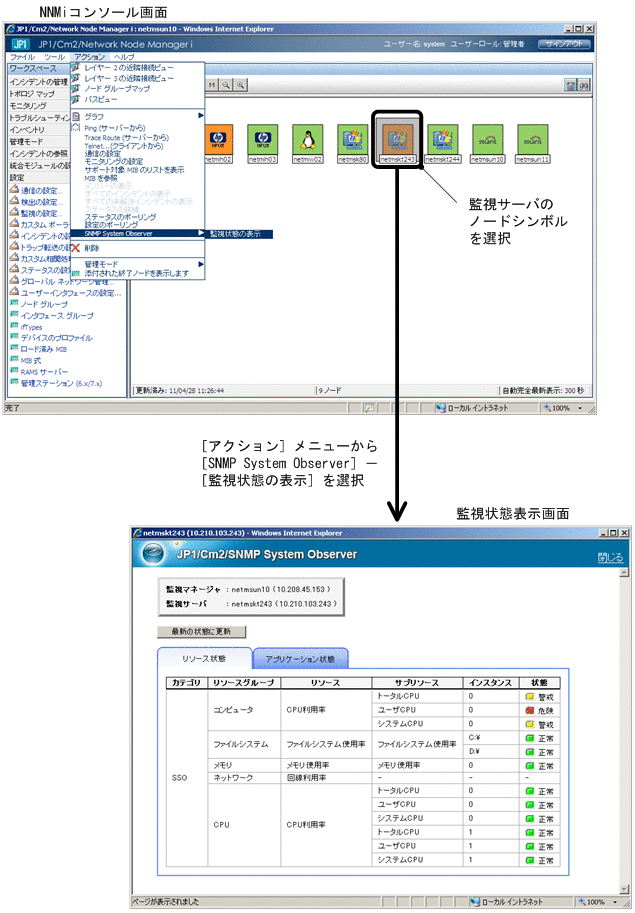Click the 通信の設定 configuration icon in sidebar
Screen dimensions: 635x913
point(14,190)
